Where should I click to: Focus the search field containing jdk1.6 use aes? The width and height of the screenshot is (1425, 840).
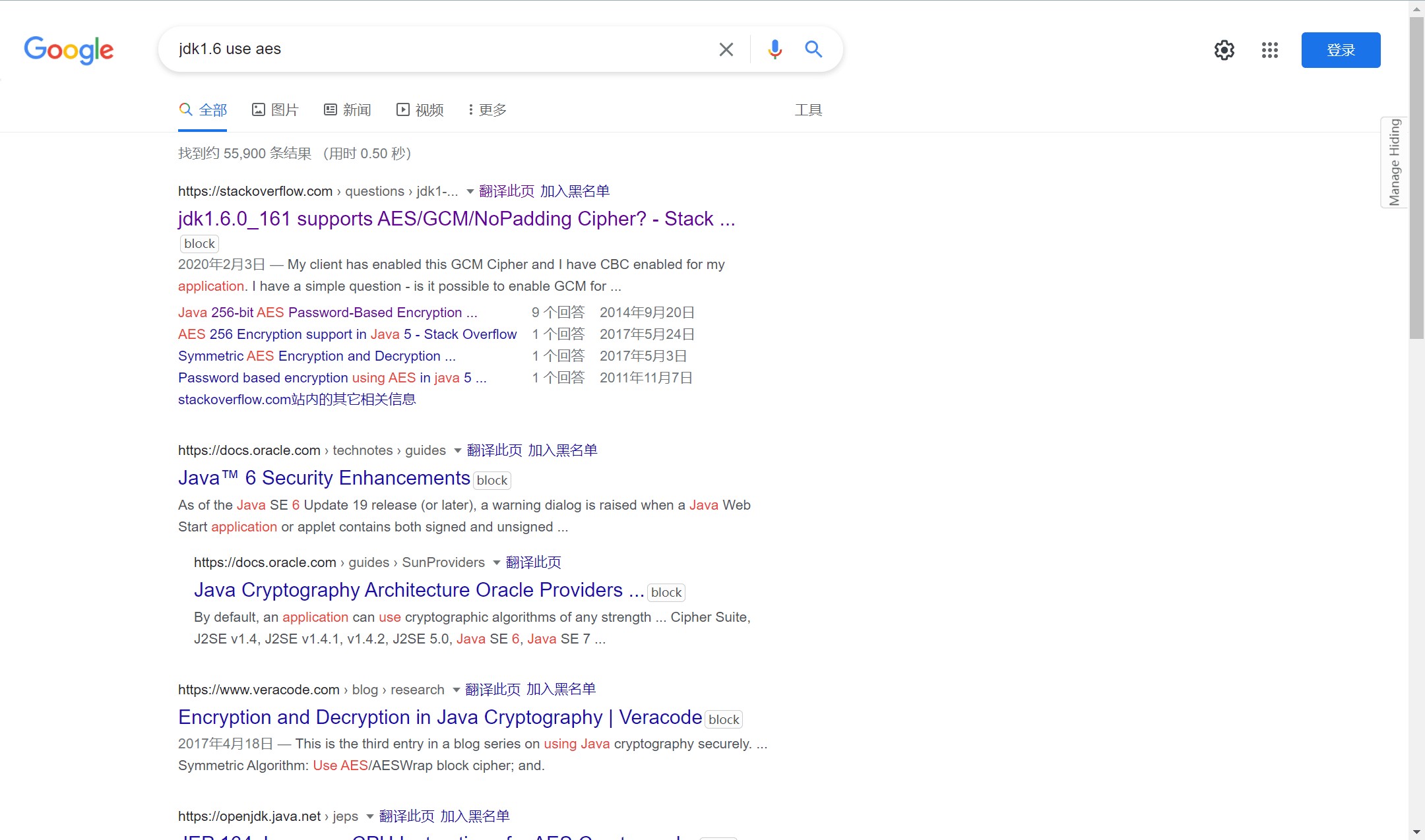[x=442, y=49]
